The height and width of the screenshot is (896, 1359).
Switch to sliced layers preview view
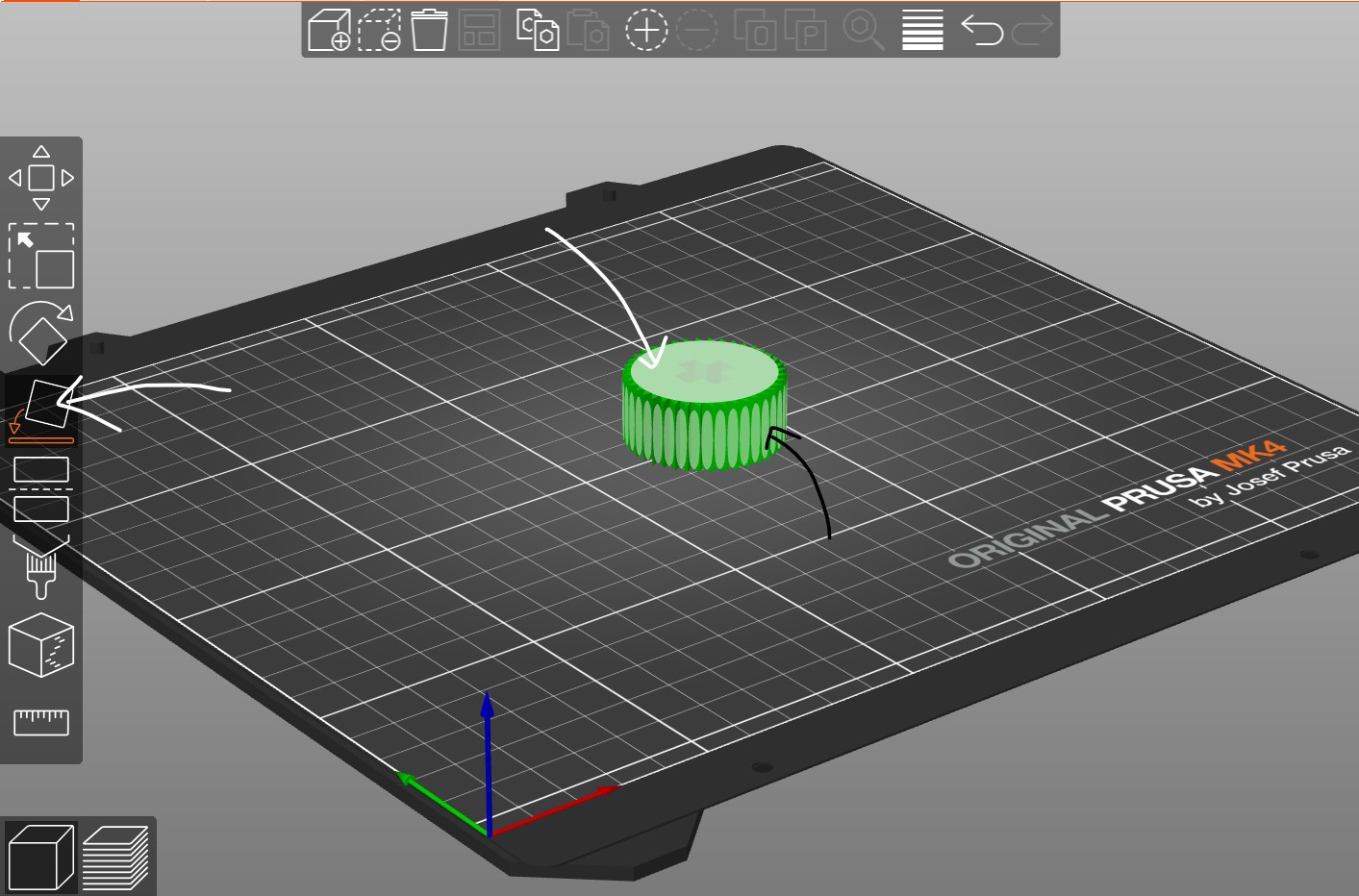tap(114, 857)
